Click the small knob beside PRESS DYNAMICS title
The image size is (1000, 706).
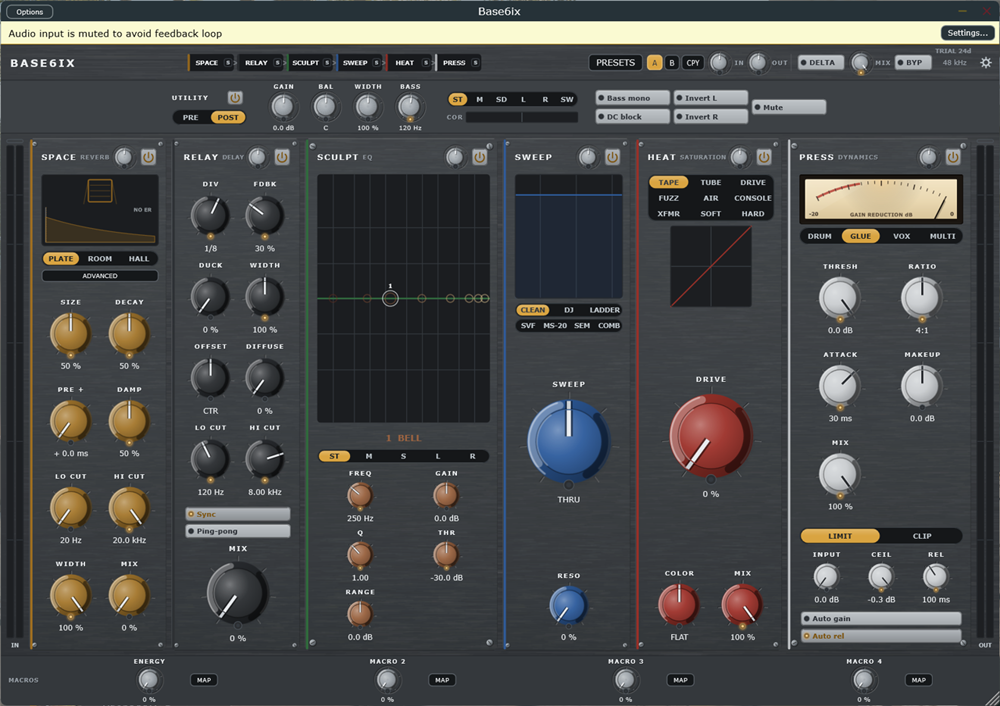[928, 157]
